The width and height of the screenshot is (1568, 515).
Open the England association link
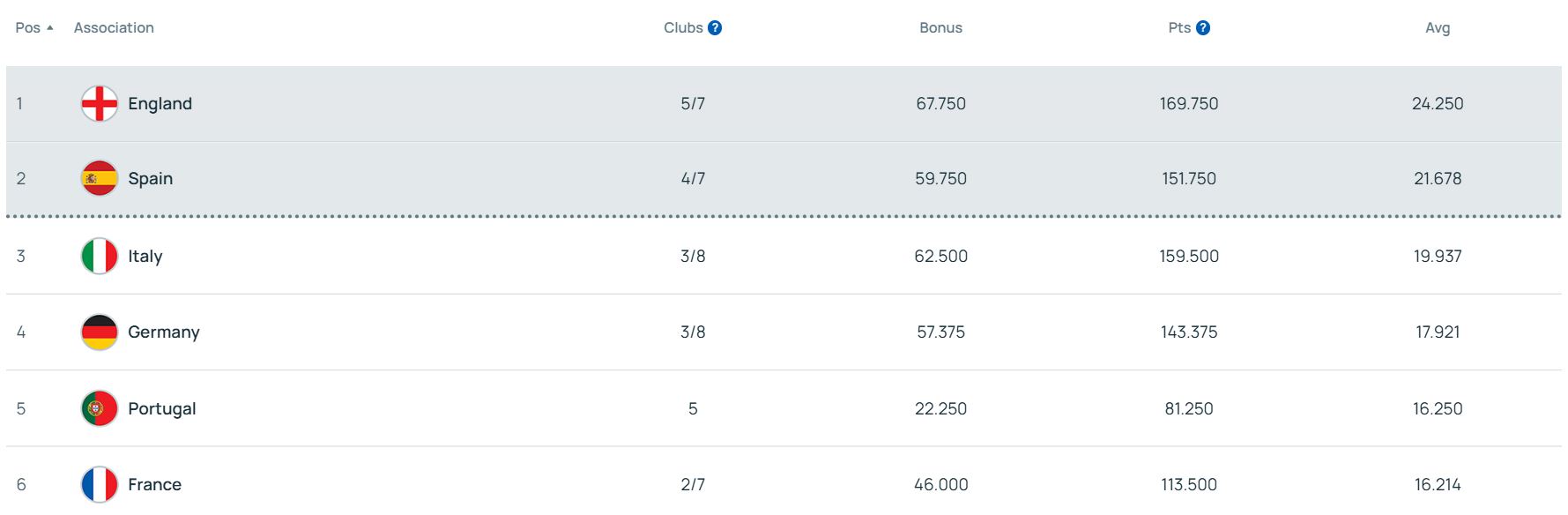point(160,104)
